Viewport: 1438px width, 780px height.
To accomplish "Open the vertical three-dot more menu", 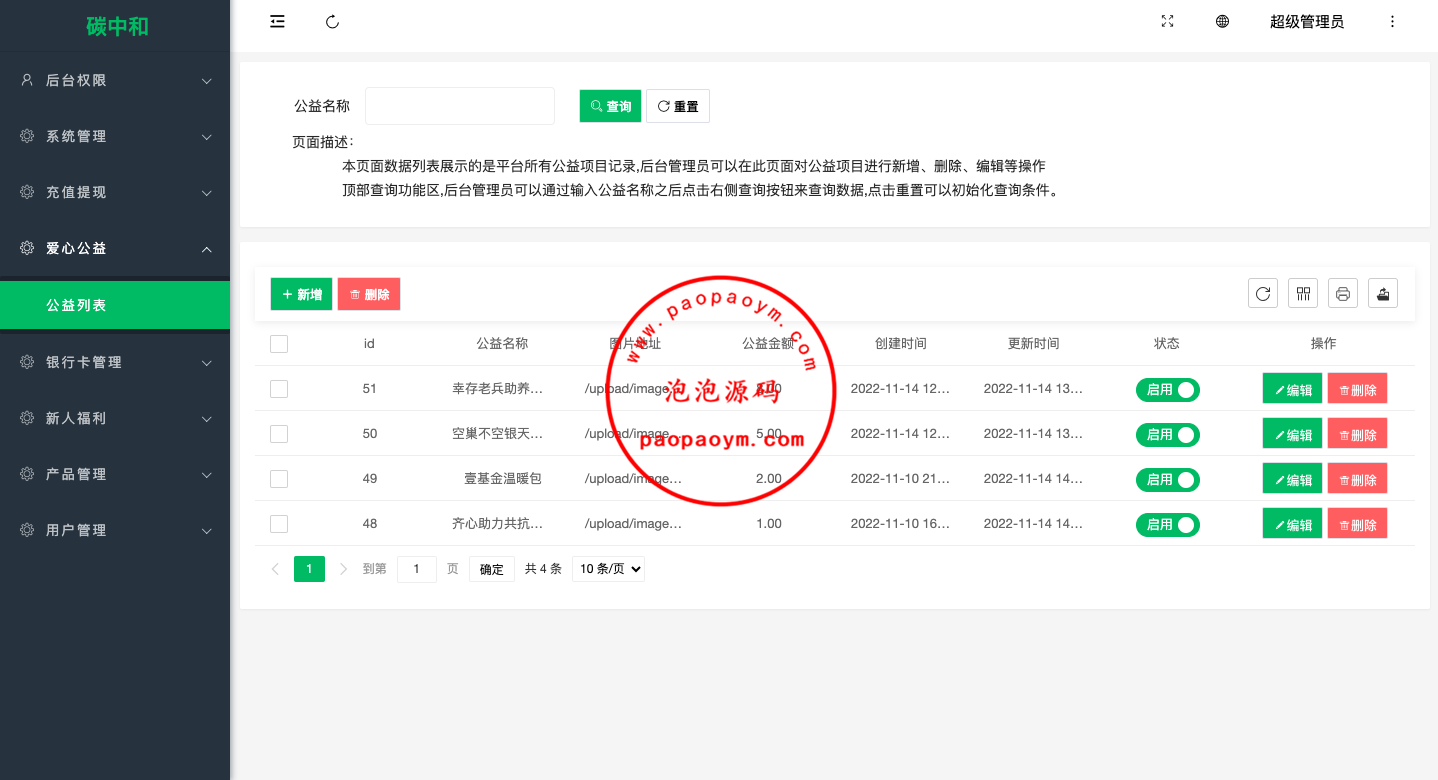I will point(1392,22).
